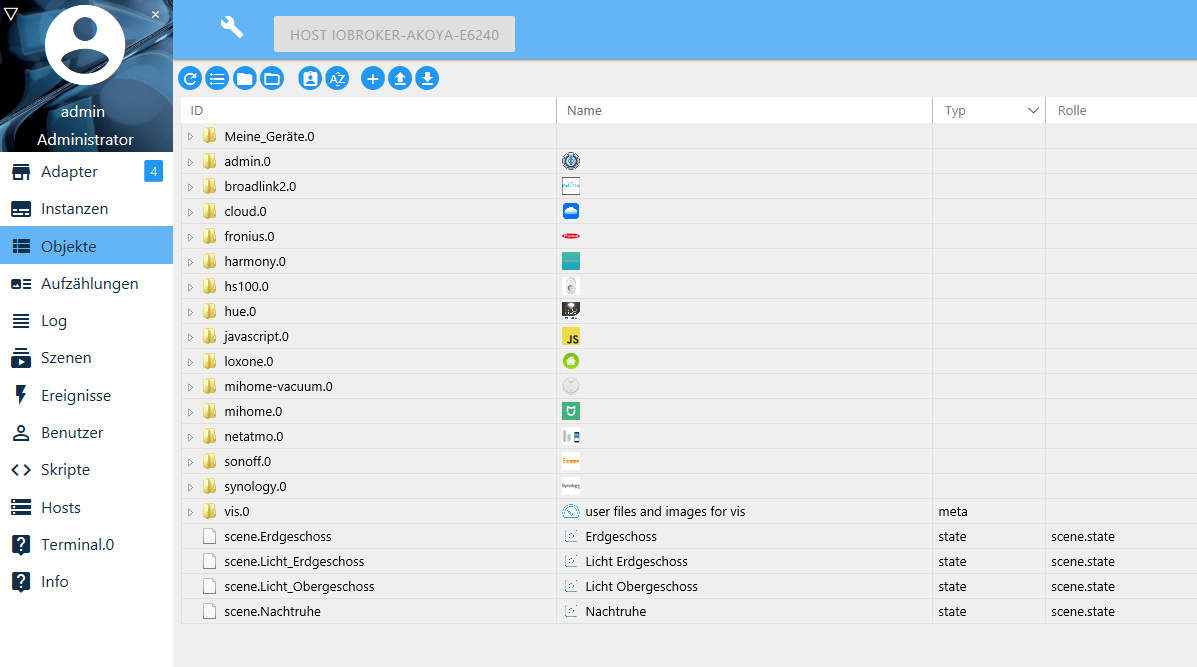Open Terminal.0 in sidebar
1197x667 pixels.
click(86, 545)
